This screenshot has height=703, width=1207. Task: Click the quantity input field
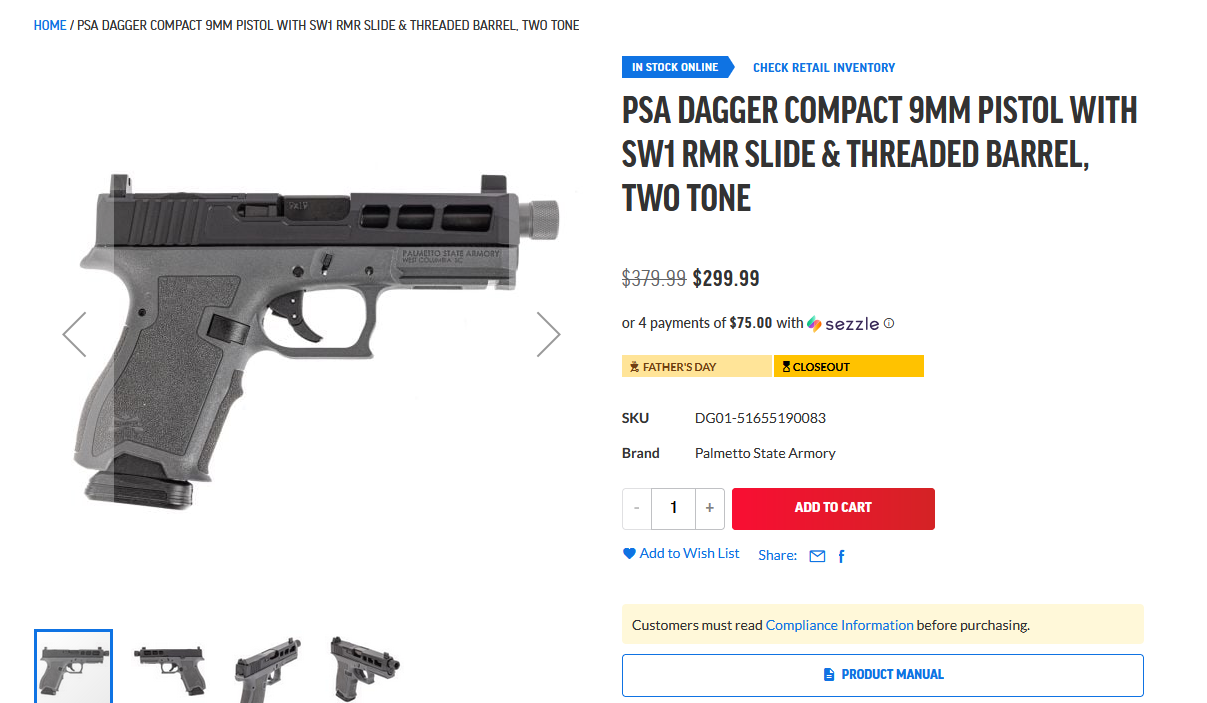[x=673, y=508]
